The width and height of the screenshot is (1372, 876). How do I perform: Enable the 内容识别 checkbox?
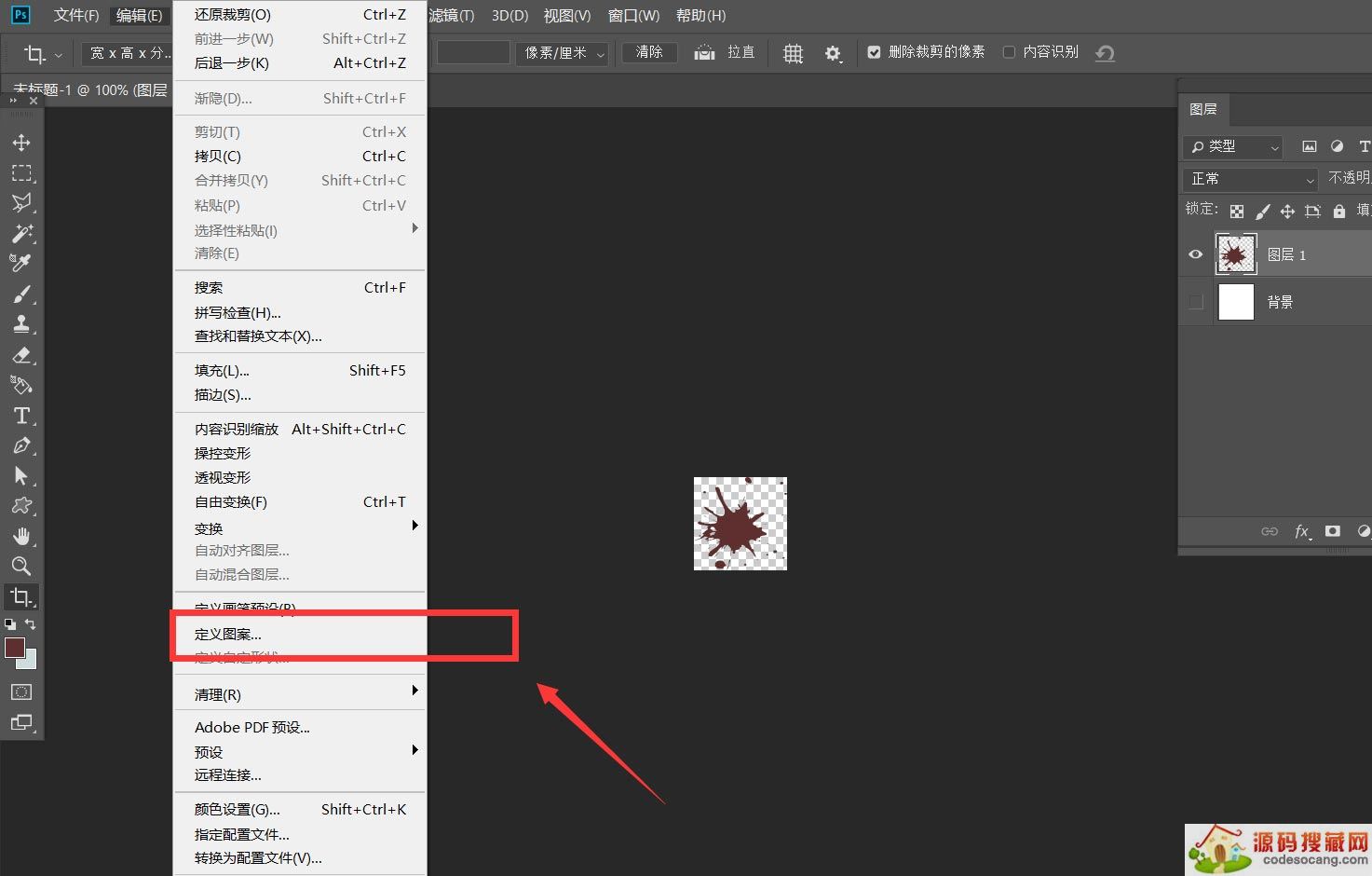[1009, 52]
